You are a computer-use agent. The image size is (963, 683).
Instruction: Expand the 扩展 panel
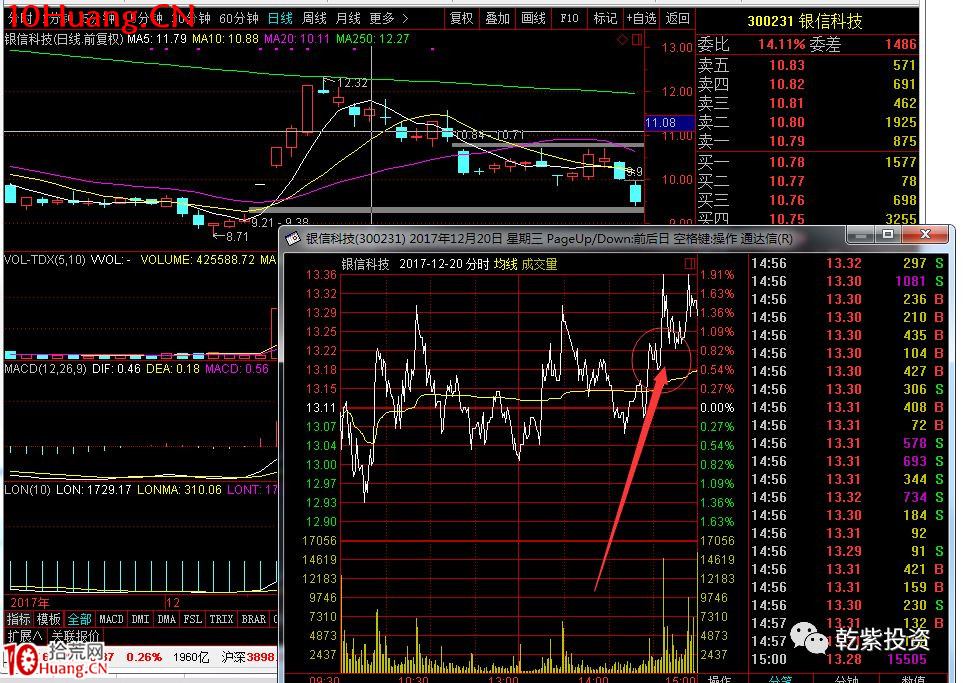[x=25, y=635]
